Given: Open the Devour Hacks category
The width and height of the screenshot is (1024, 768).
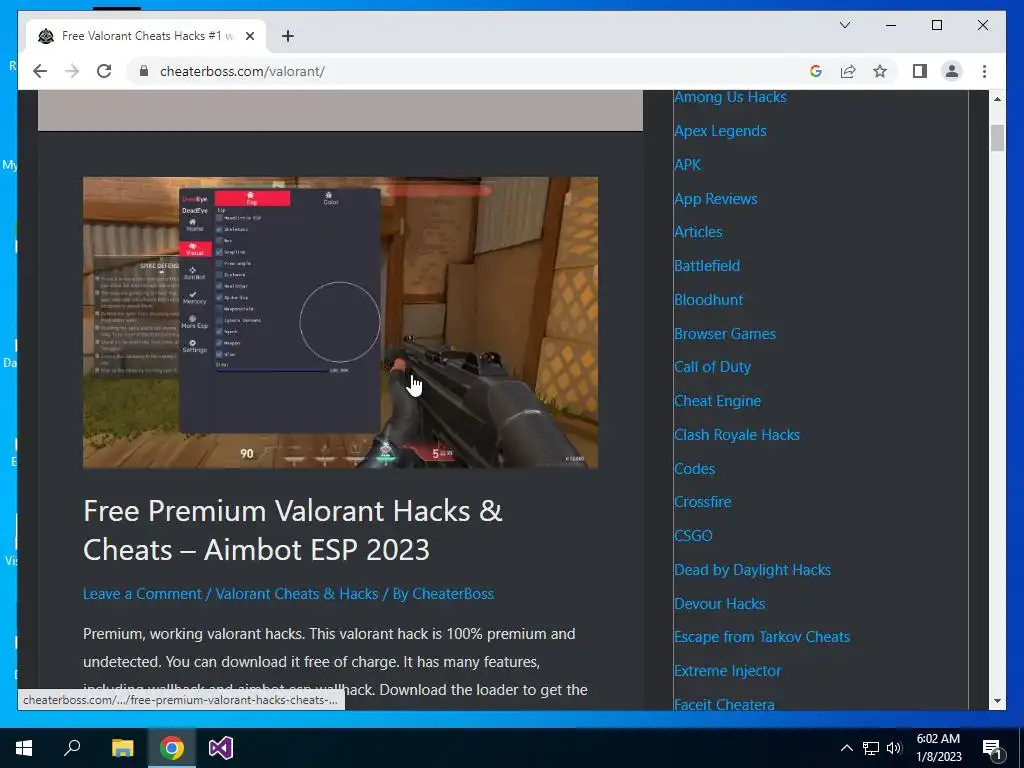Looking at the screenshot, I should [720, 603].
